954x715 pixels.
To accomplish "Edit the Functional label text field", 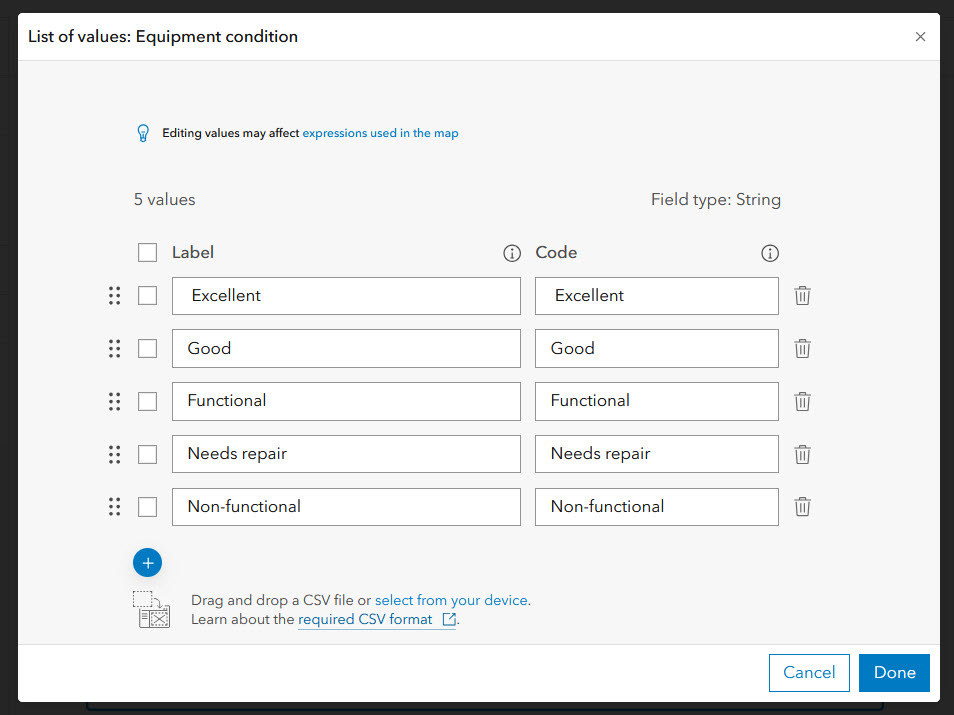I will [346, 401].
